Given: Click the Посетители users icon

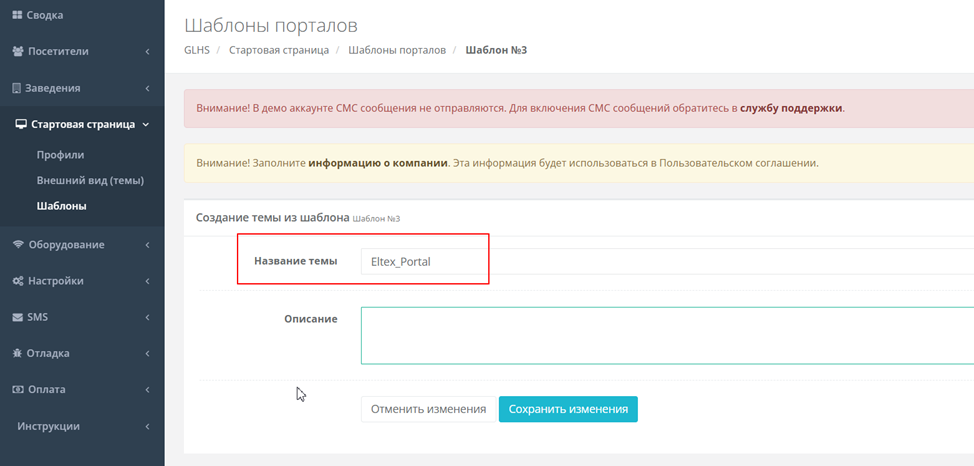Looking at the screenshot, I should [x=18, y=51].
